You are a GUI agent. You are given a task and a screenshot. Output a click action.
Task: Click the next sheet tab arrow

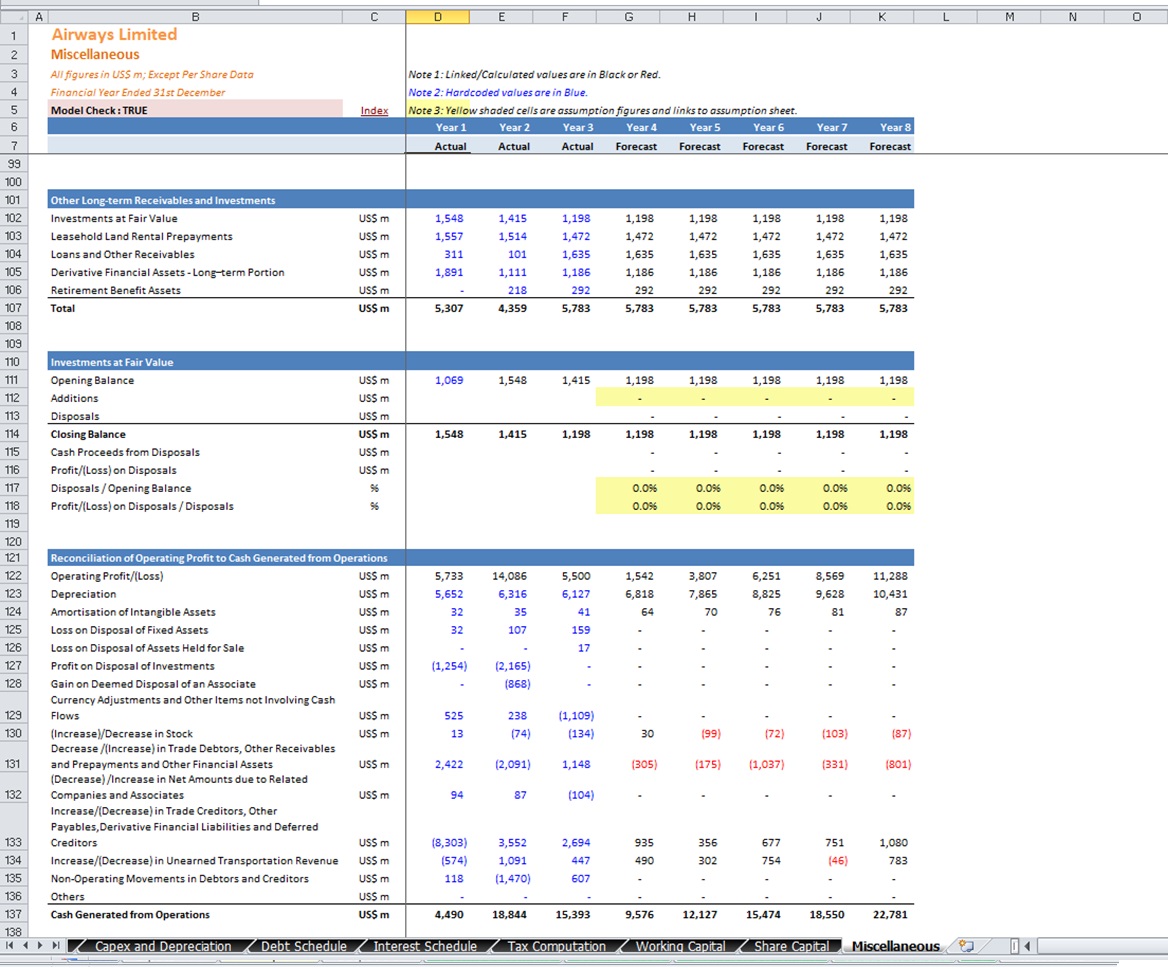pos(40,945)
